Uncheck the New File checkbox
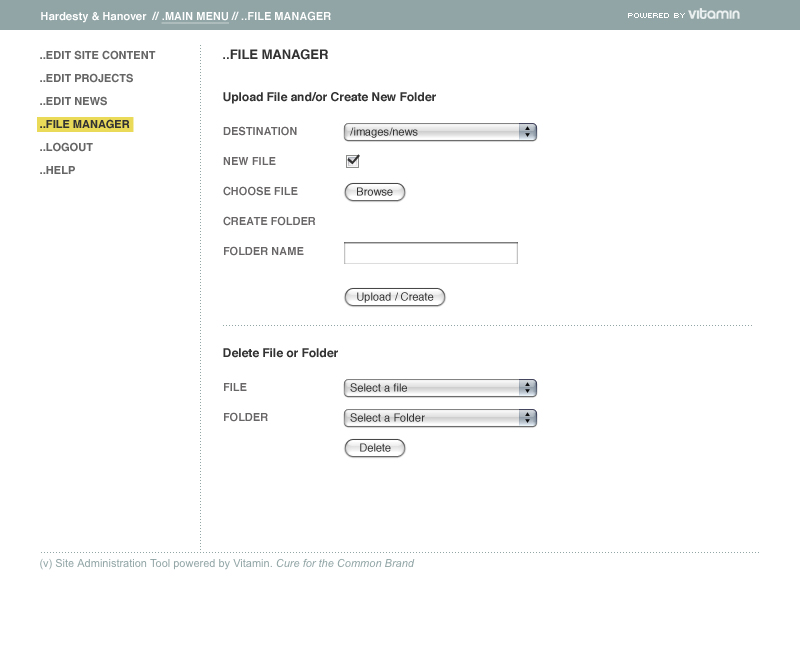 click(x=352, y=161)
